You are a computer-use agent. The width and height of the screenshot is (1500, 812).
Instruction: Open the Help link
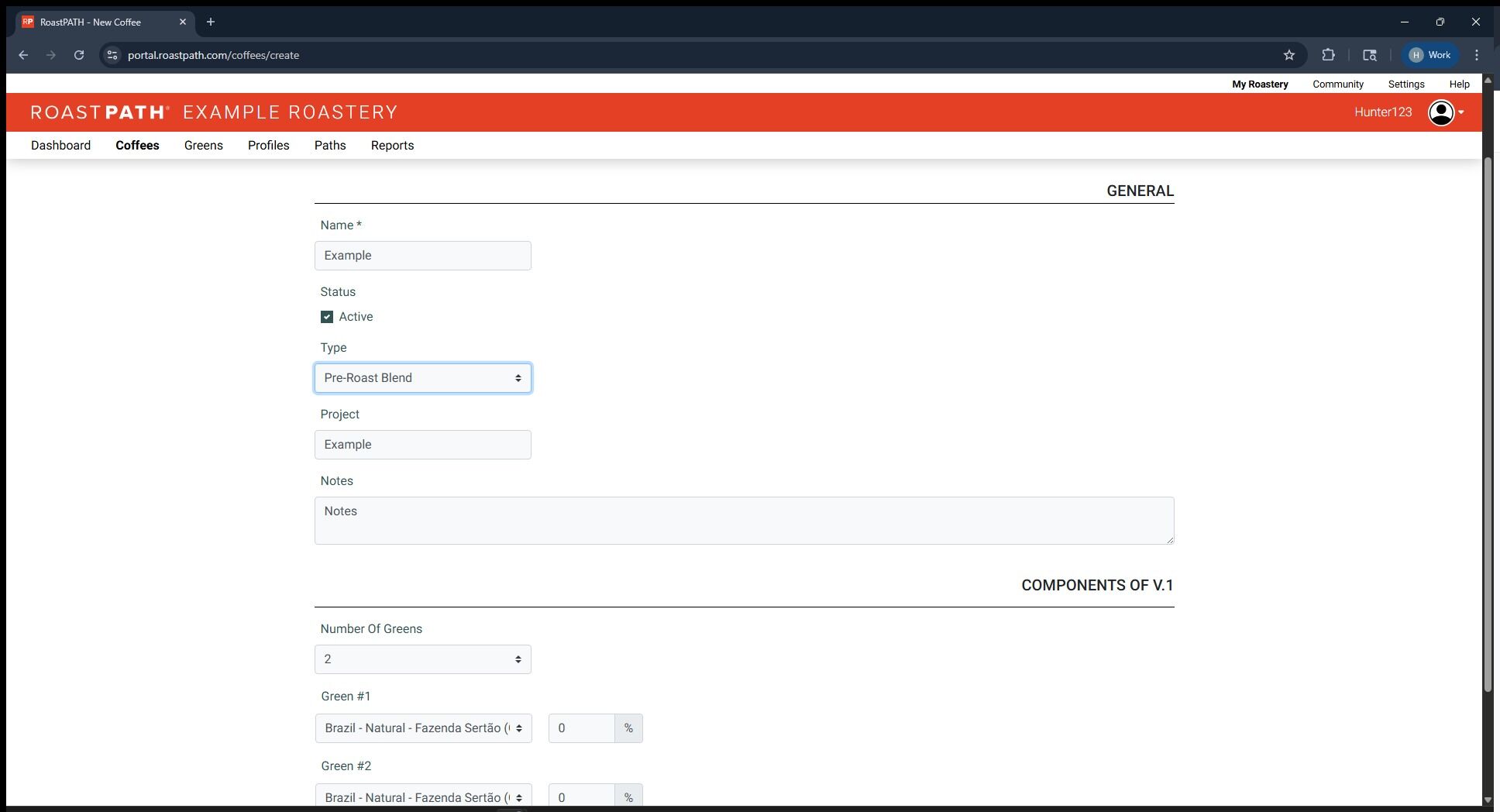(1460, 84)
